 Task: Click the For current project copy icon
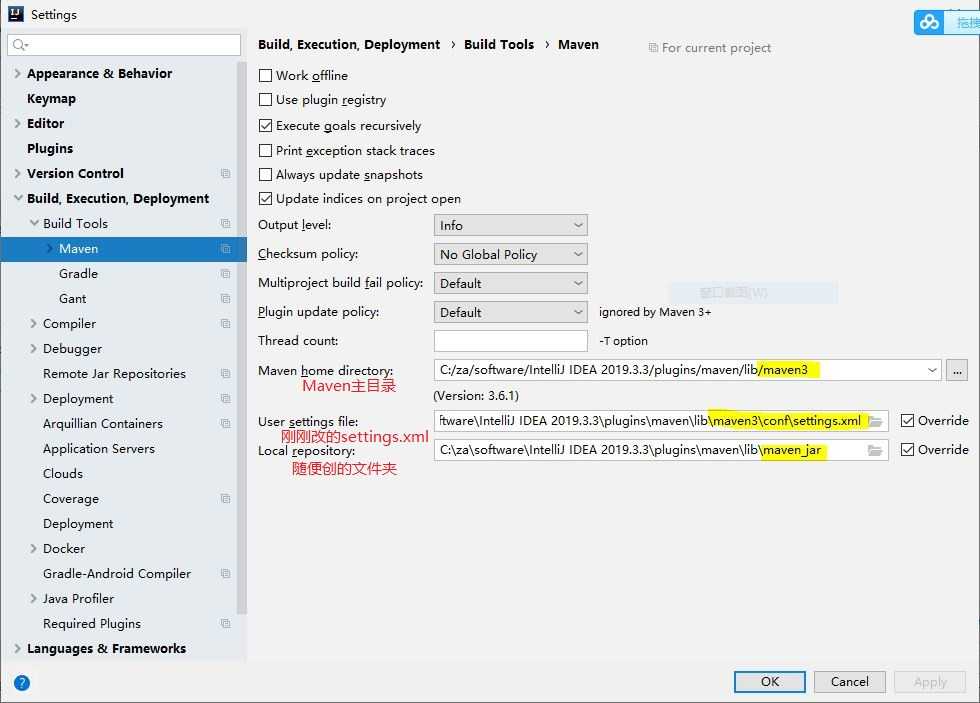click(653, 47)
